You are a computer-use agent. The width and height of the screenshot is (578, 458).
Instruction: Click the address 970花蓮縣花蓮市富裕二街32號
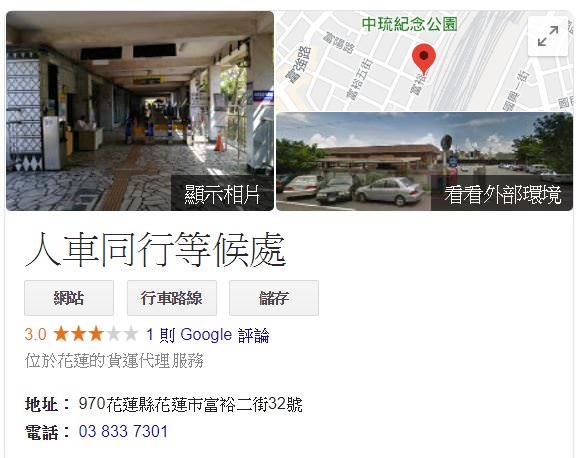coord(190,404)
